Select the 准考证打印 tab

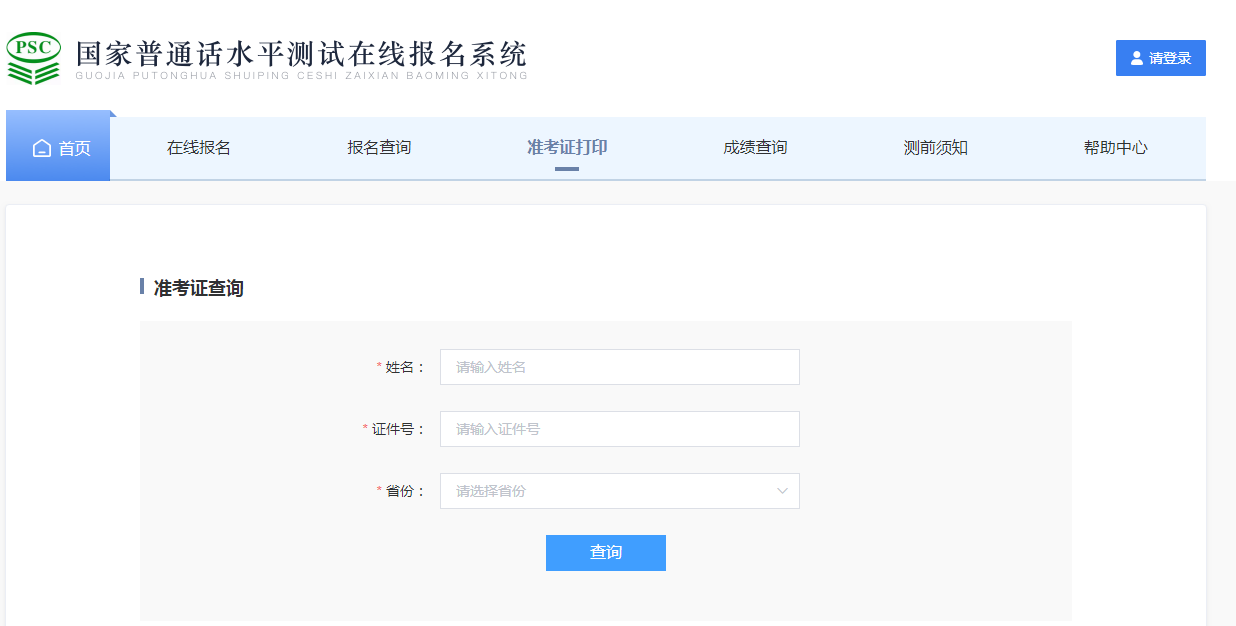[x=567, y=148]
